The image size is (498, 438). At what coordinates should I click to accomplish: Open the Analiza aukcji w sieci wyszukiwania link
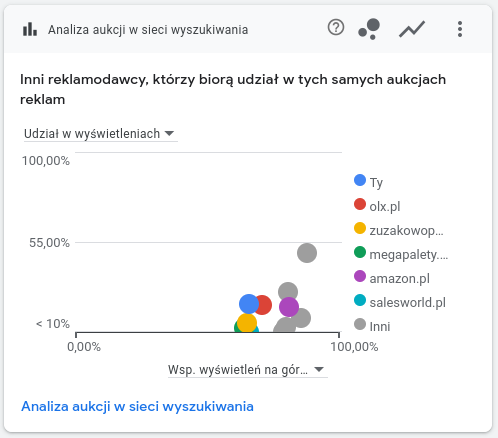point(137,407)
